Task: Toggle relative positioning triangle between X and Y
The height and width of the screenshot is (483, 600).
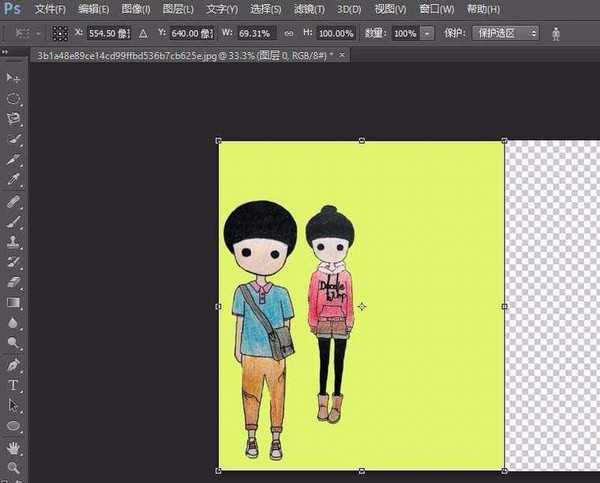Action: pyautogui.click(x=142, y=33)
